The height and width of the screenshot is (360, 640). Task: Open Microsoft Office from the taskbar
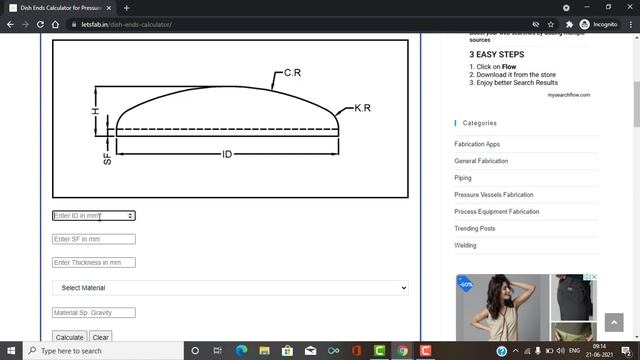coord(356,351)
